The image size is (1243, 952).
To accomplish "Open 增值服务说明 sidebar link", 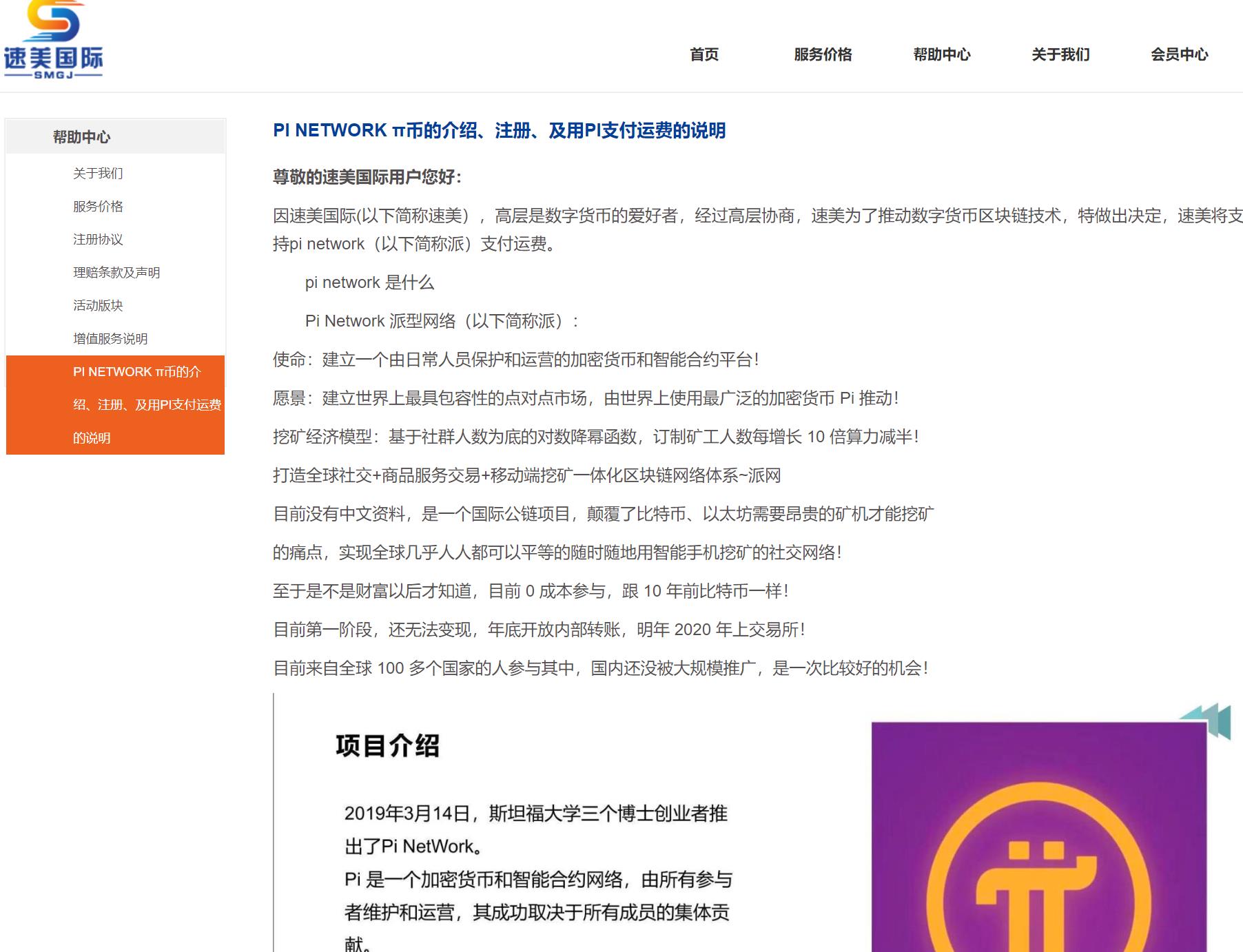I will tap(110, 338).
